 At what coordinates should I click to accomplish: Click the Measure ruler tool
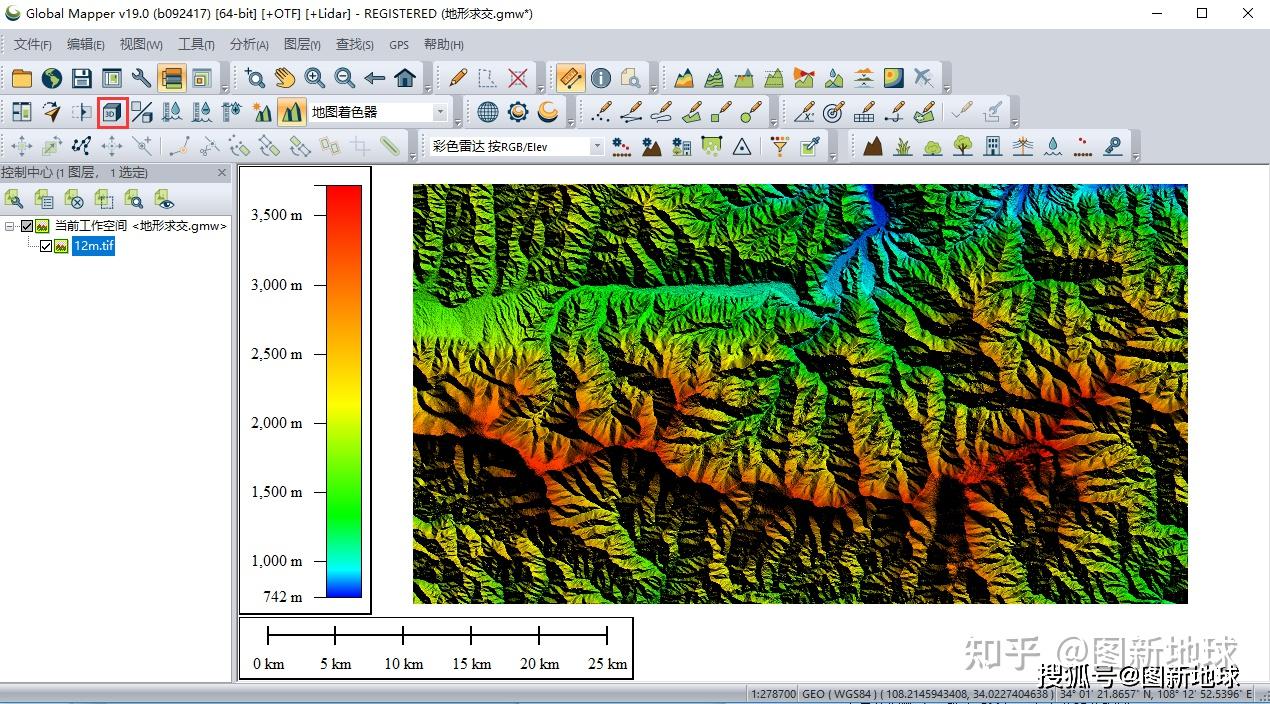coord(570,78)
